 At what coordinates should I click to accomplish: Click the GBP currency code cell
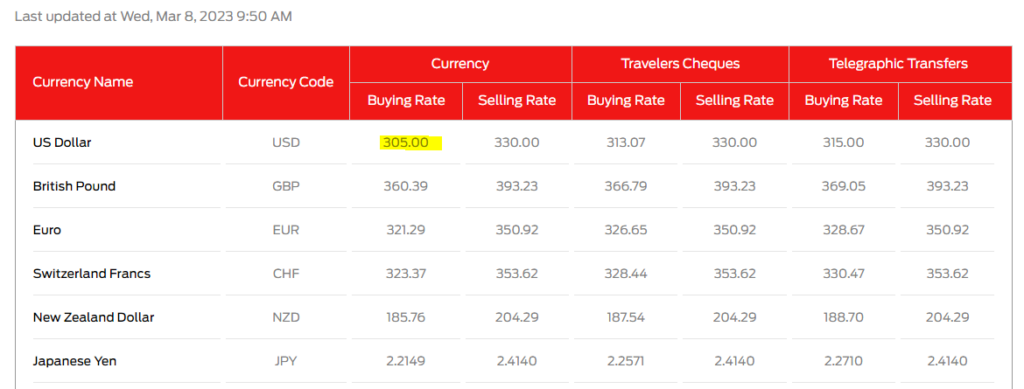click(285, 186)
